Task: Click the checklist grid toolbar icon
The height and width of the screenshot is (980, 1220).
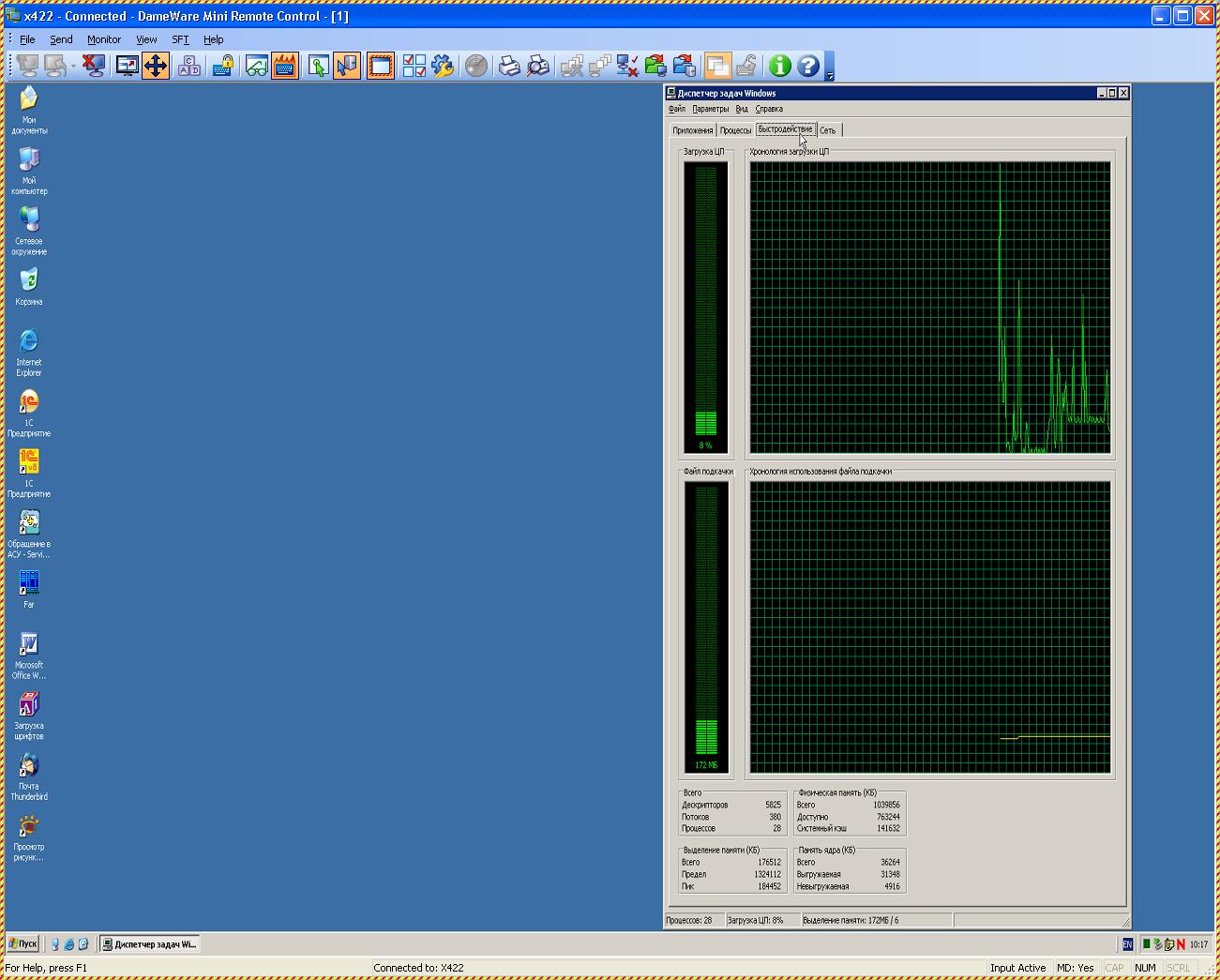Action: (x=414, y=66)
